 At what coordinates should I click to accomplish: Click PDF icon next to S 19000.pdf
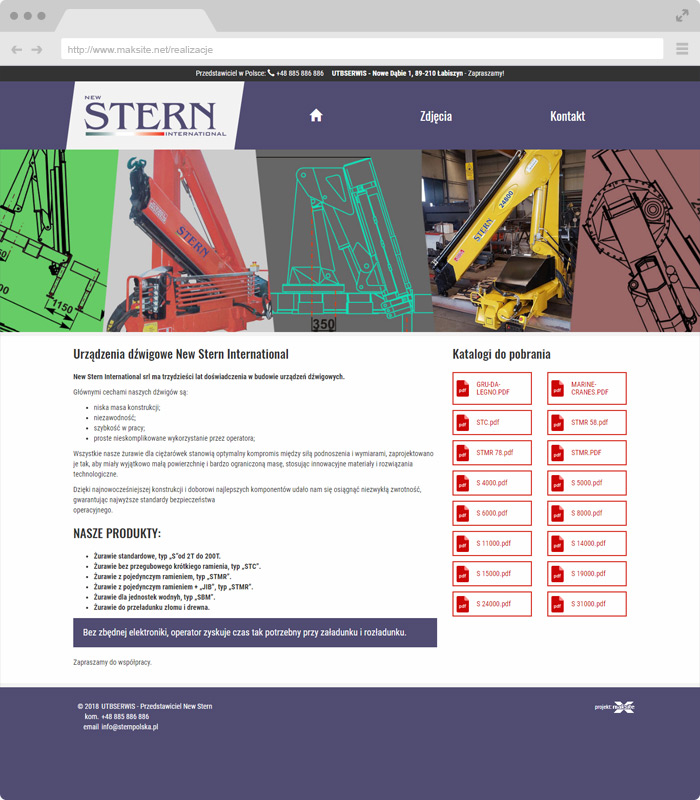tap(558, 573)
